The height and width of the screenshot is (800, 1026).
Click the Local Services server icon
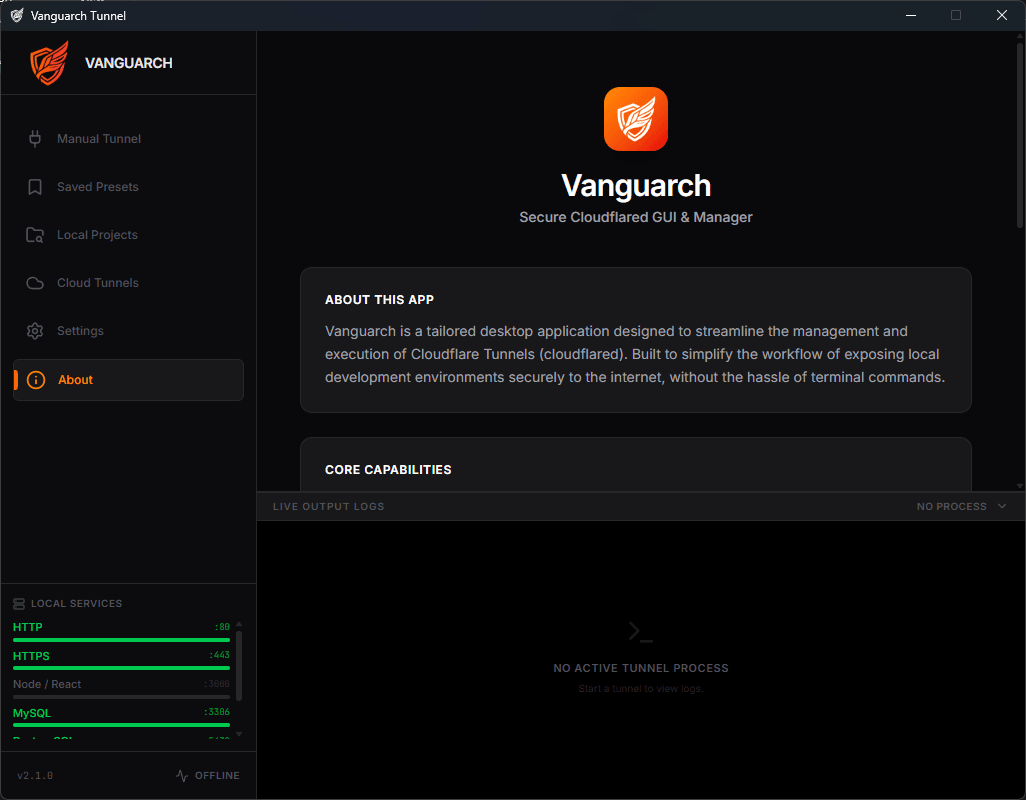[x=19, y=604]
